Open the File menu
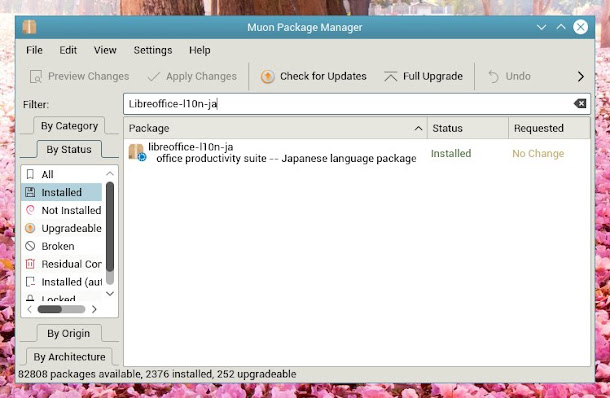Image resolution: width=610 pixels, height=398 pixels. (34, 50)
